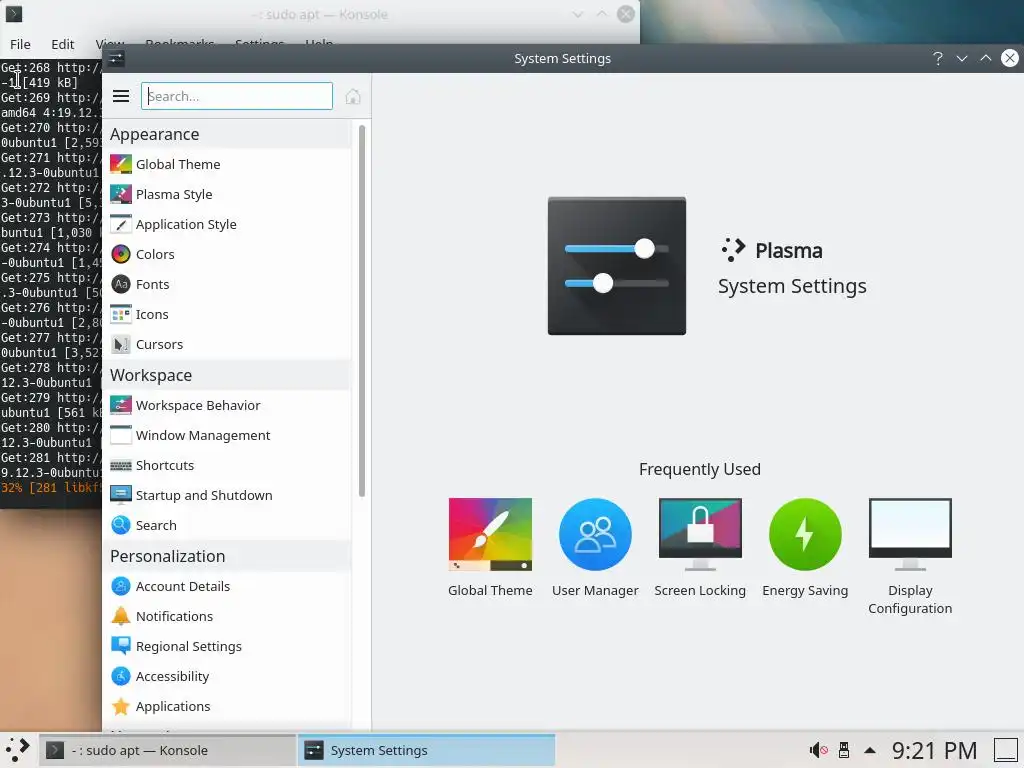This screenshot has width=1024, height=768.
Task: Open the hamburger menu in System Settings
Action: click(121, 96)
